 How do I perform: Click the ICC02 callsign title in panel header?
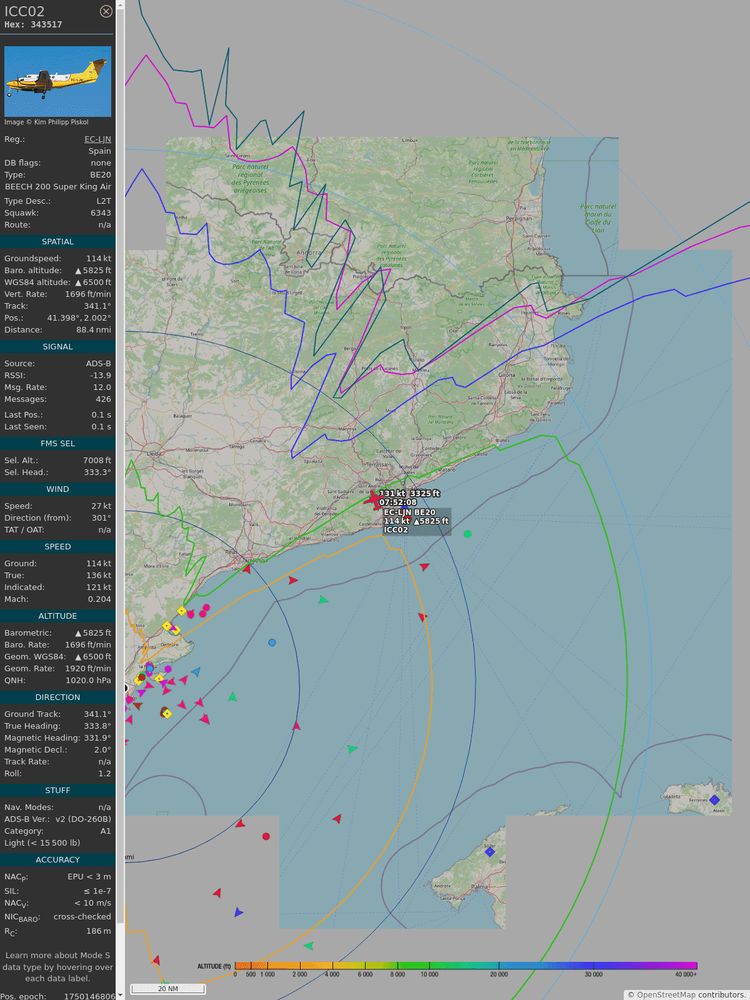24,11
